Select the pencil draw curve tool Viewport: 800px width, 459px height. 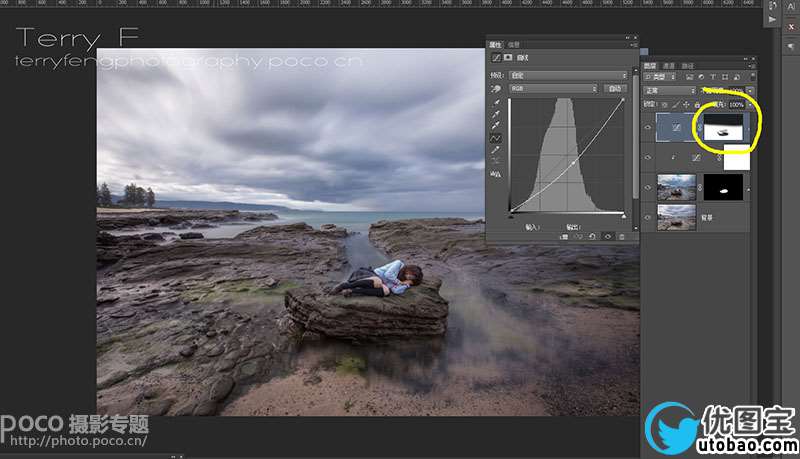496,150
